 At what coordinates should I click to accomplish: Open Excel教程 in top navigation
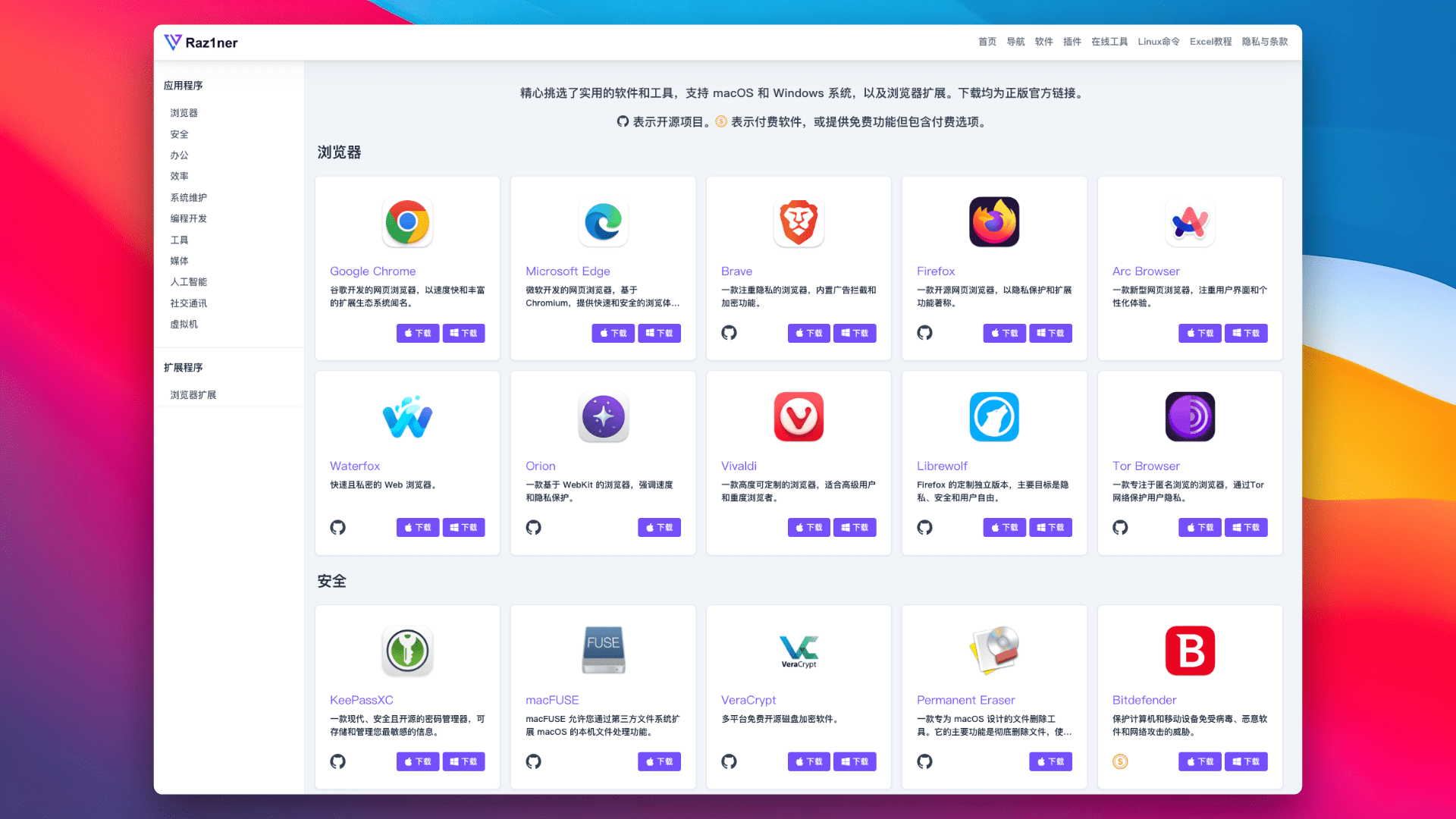click(1210, 42)
